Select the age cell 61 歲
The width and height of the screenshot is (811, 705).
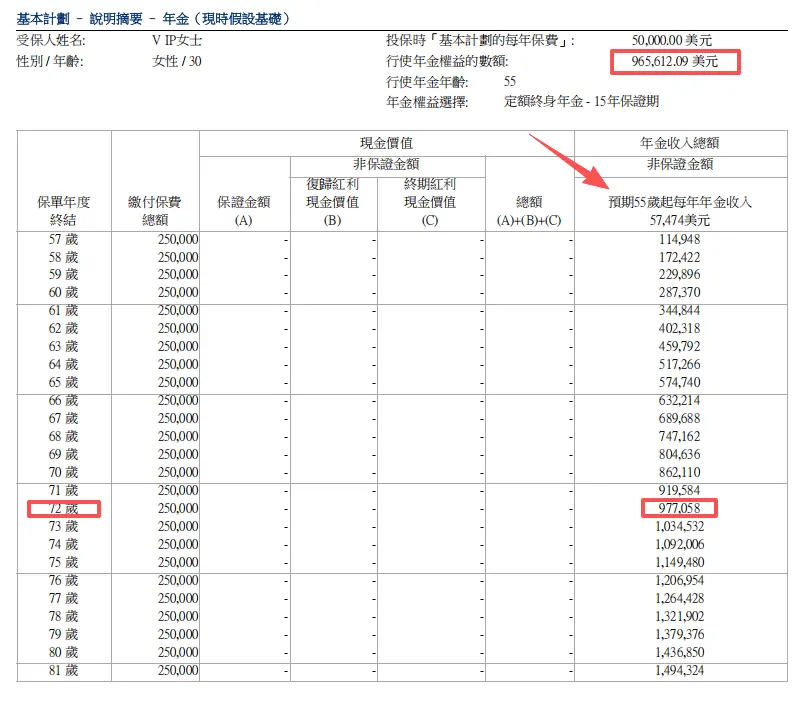point(64,311)
